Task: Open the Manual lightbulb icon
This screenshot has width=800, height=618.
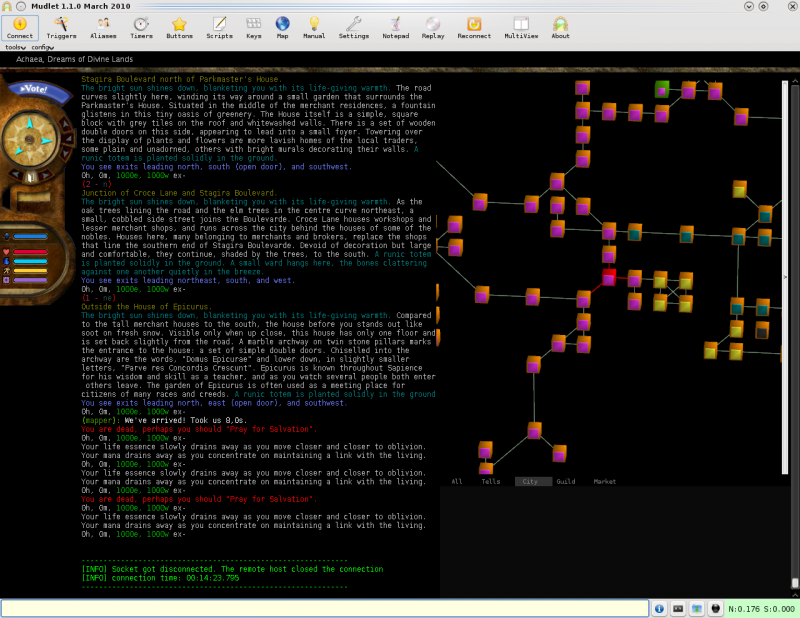Action: (x=314, y=28)
